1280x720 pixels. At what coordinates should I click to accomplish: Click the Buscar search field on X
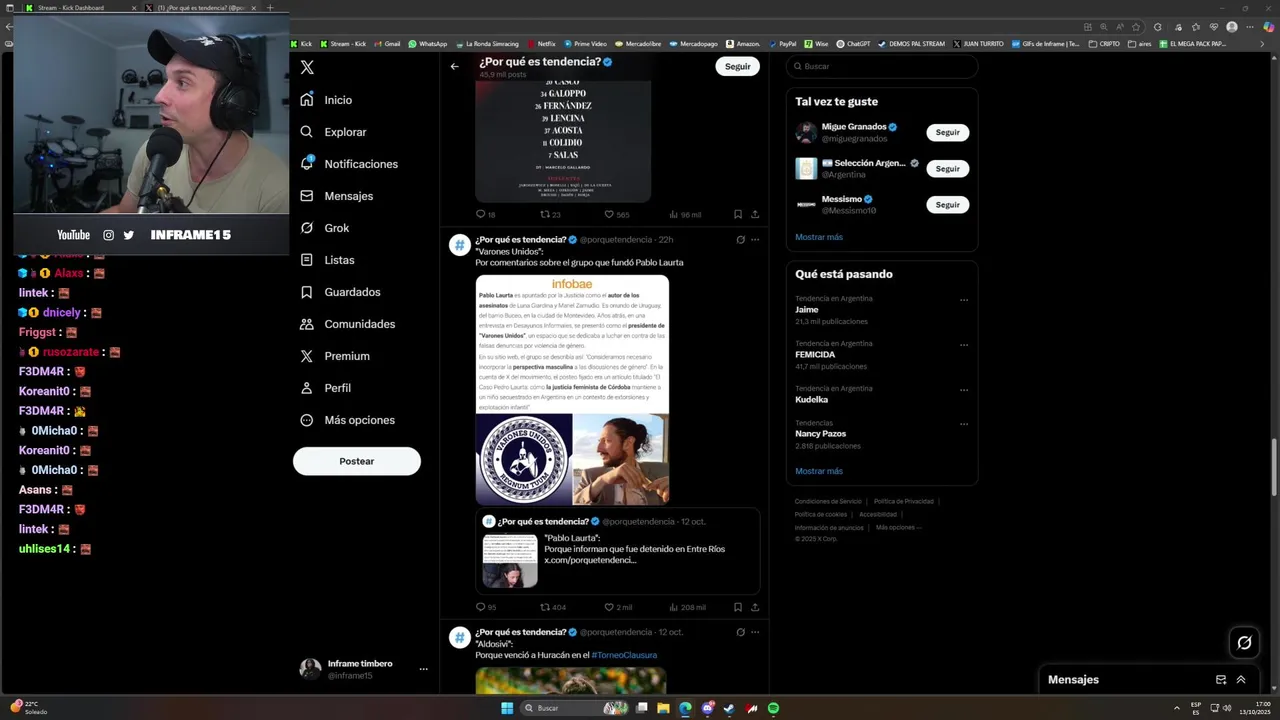[x=882, y=66]
